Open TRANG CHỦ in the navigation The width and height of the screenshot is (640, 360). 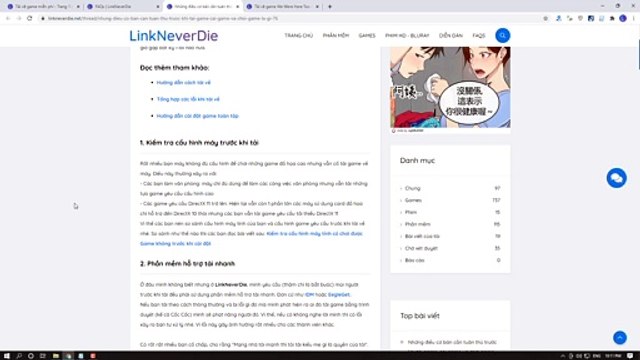tap(298, 36)
